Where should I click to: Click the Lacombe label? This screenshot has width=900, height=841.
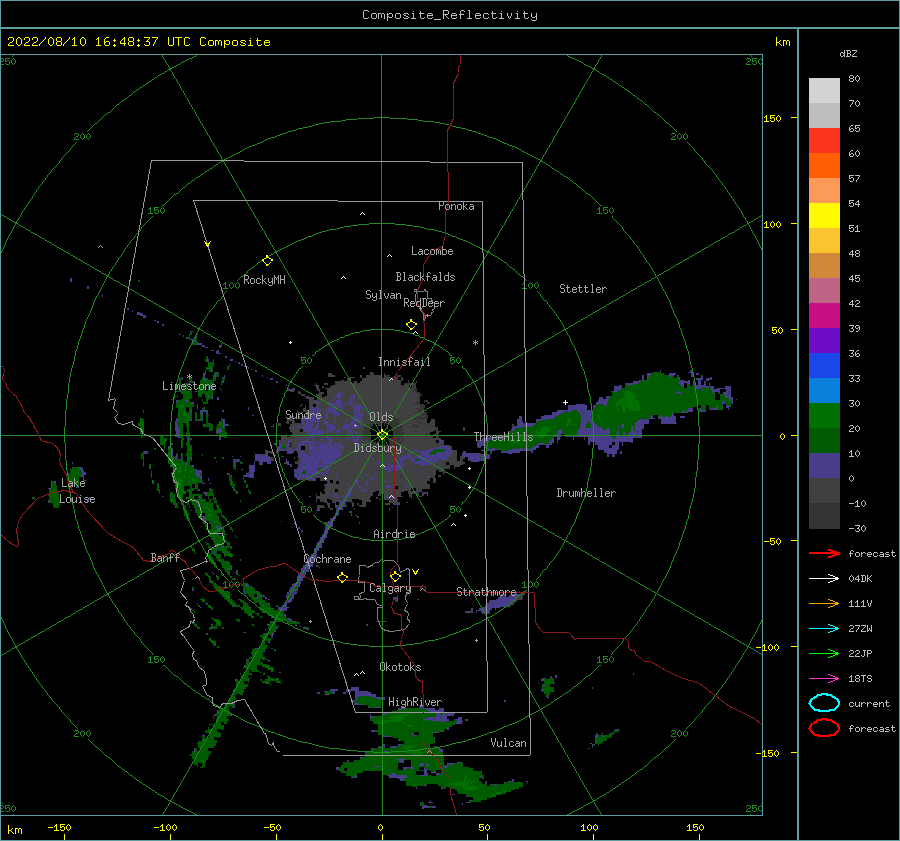(432, 251)
